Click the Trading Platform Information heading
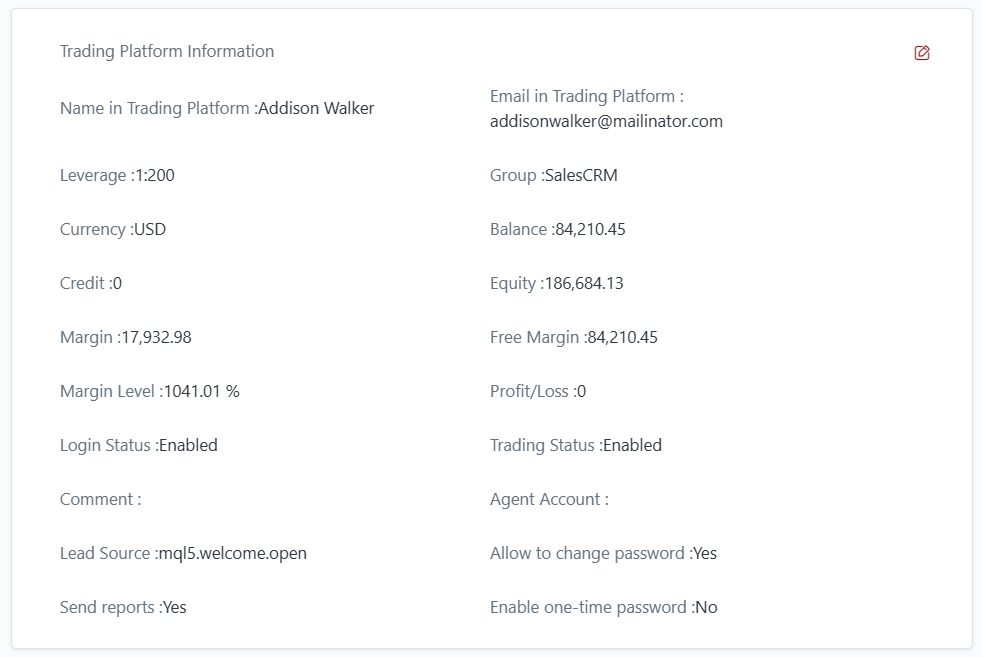Viewport: 982px width, 657px height. (x=167, y=51)
